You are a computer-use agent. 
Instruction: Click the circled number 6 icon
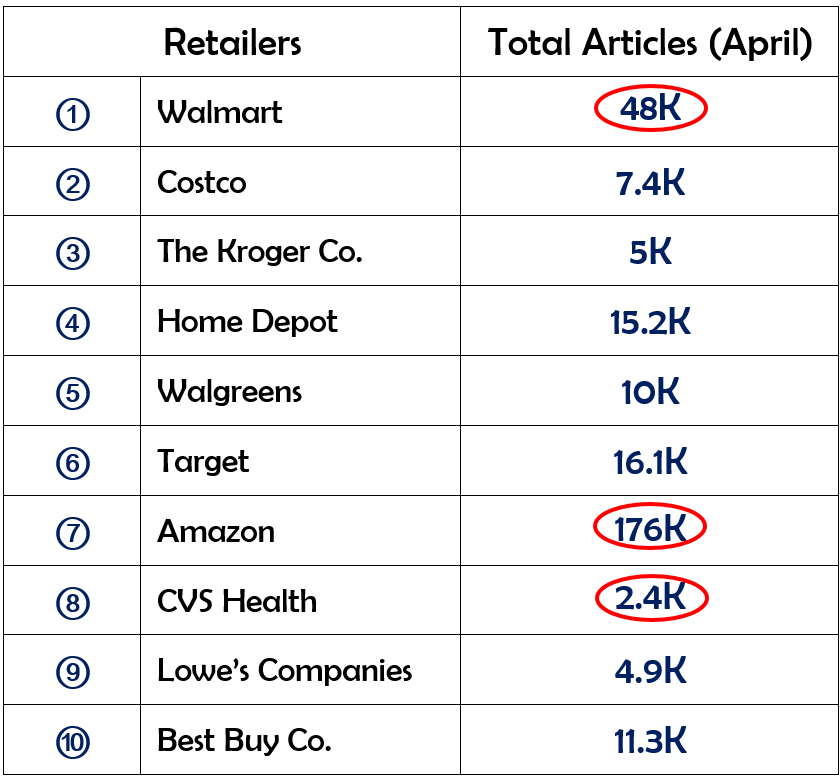pos(73,463)
